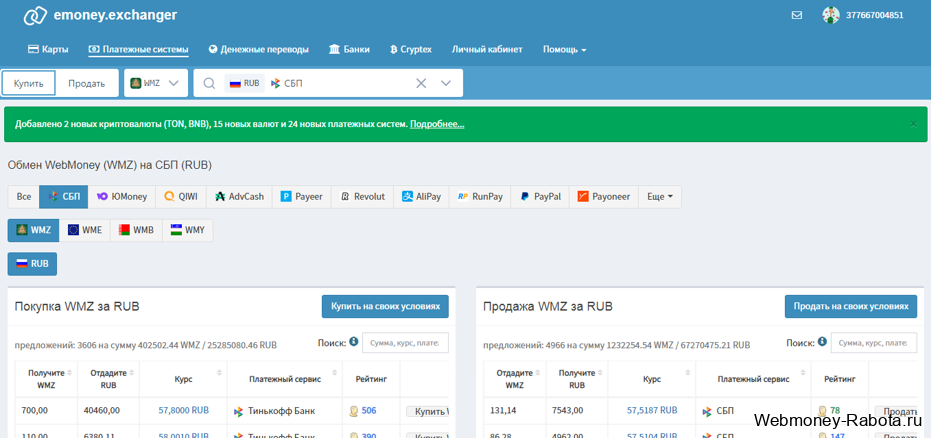Select the Payeer payment filter tab
Screen dimensions: 931x438
click(x=302, y=196)
